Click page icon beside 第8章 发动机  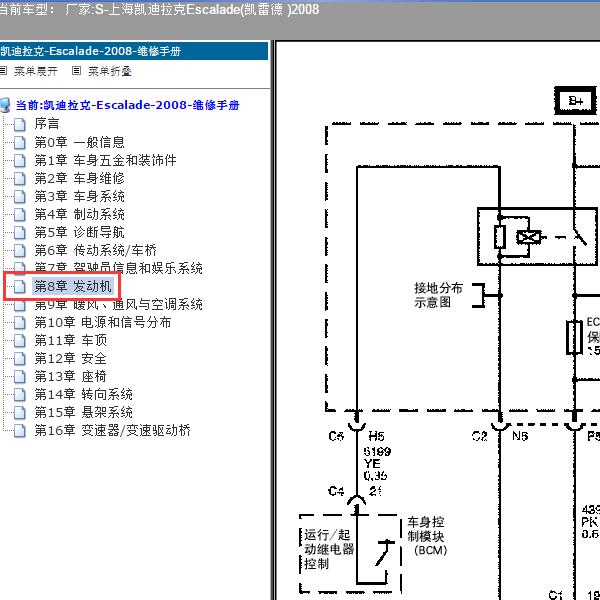pyautogui.click(x=20, y=286)
